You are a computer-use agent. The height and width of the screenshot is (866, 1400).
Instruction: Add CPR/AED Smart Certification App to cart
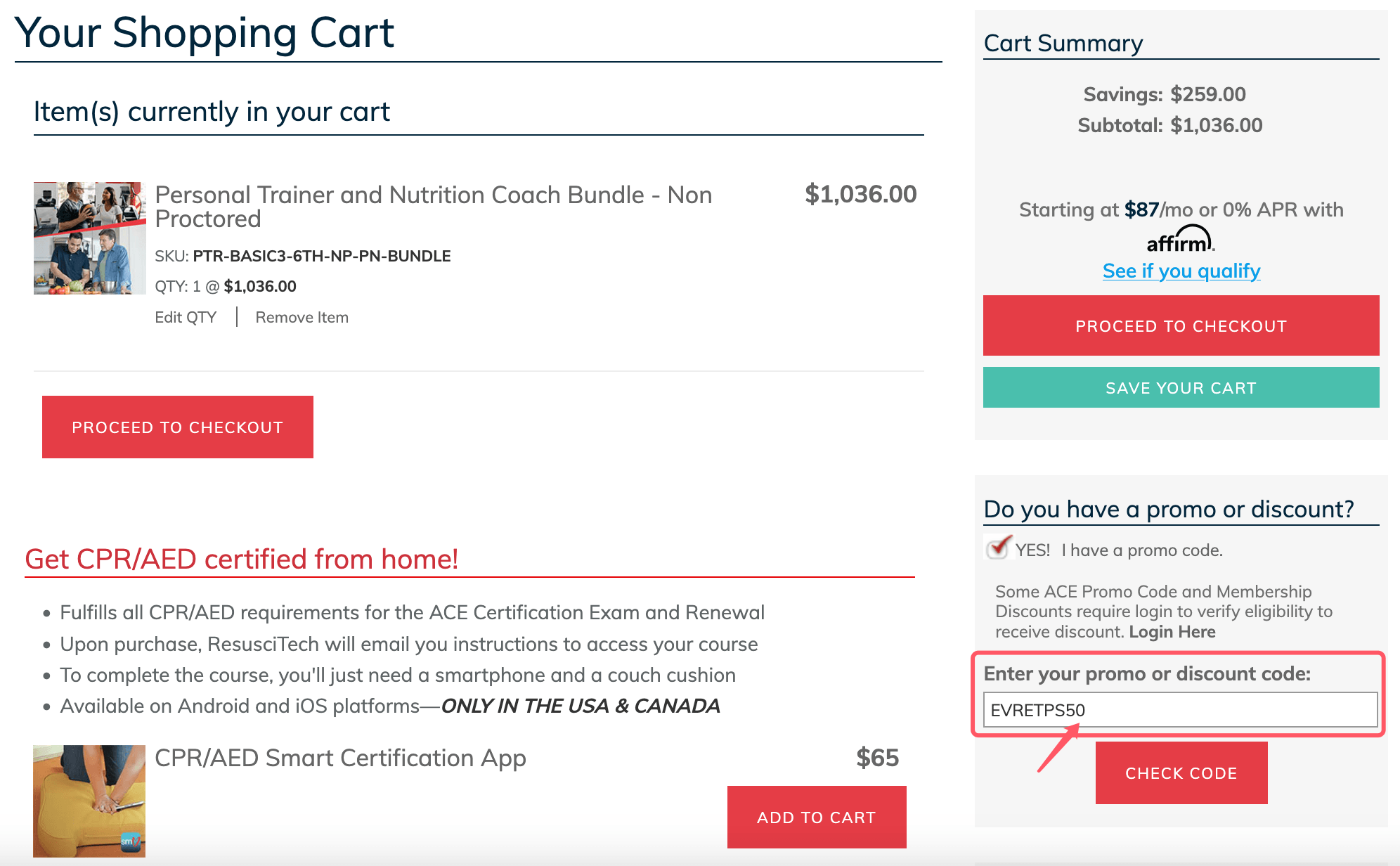[817, 817]
